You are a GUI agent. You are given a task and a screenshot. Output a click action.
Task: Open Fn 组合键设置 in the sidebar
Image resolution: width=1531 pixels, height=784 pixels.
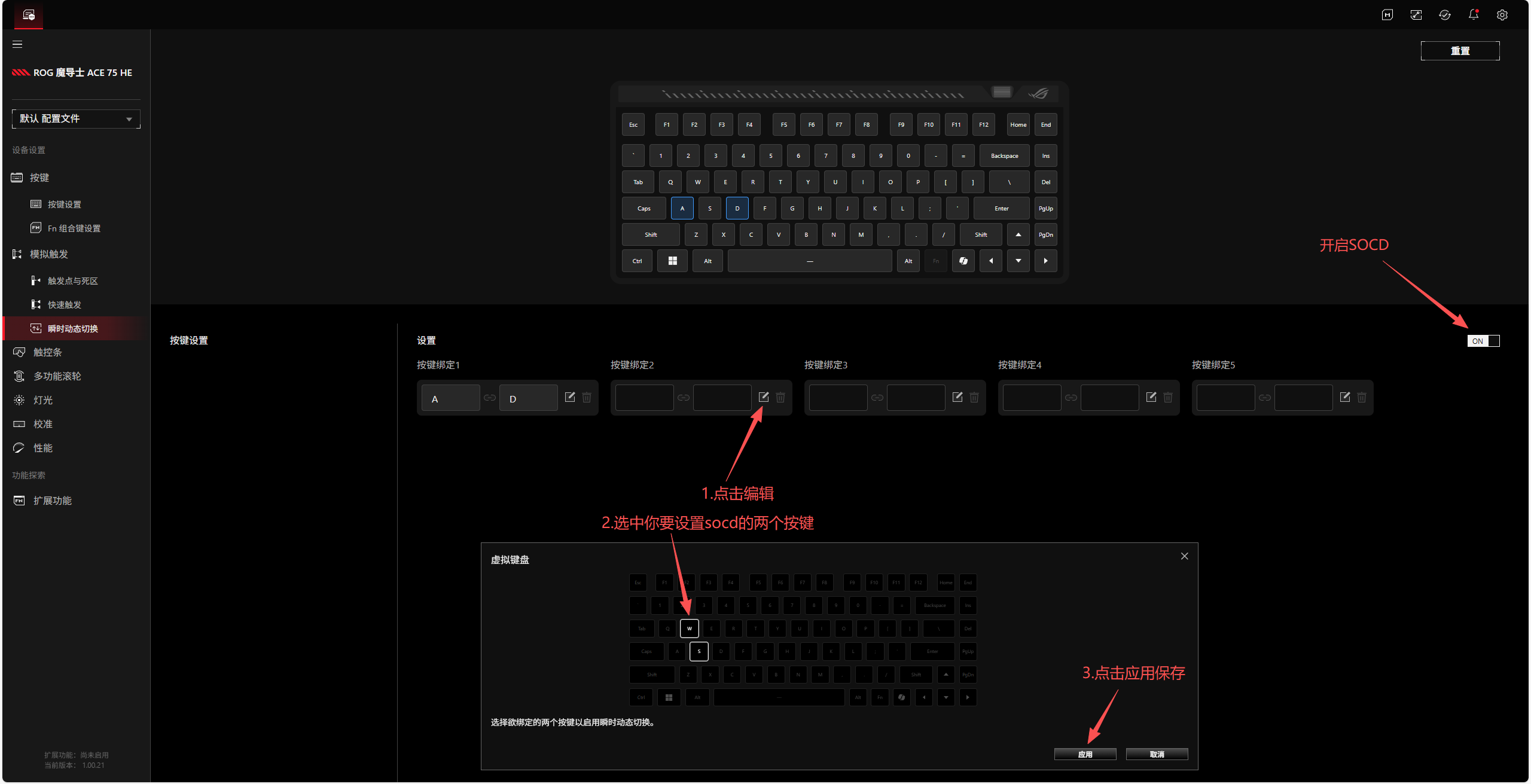pyautogui.click(x=74, y=228)
